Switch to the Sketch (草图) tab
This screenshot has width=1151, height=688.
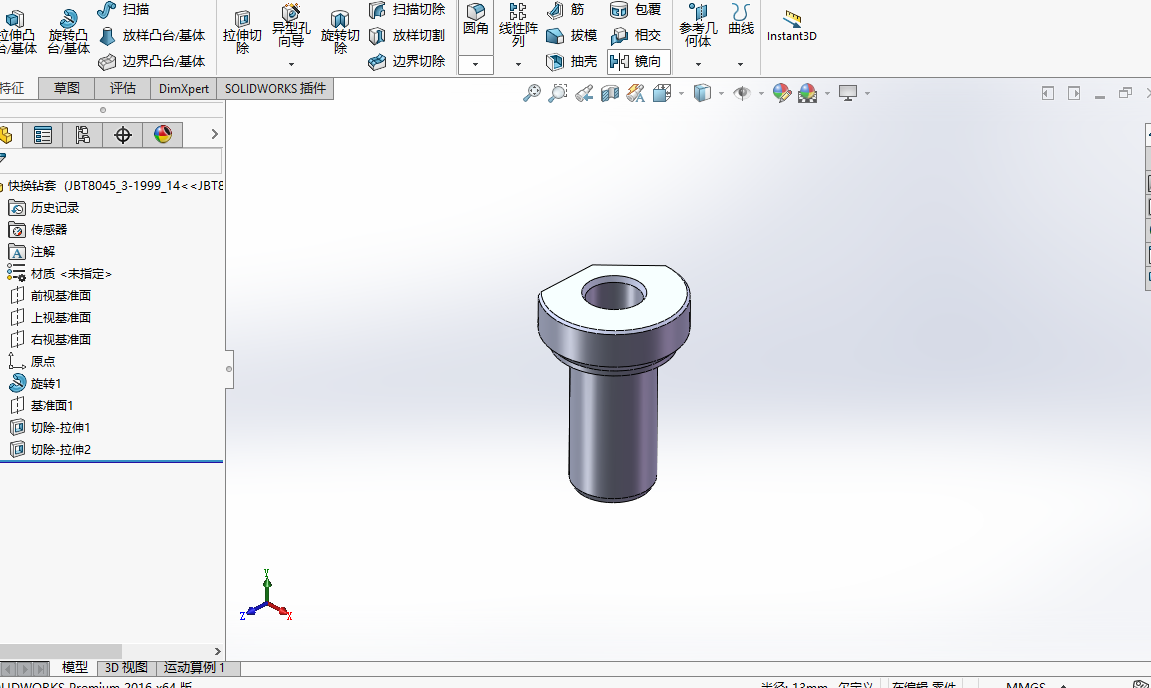click(67, 88)
